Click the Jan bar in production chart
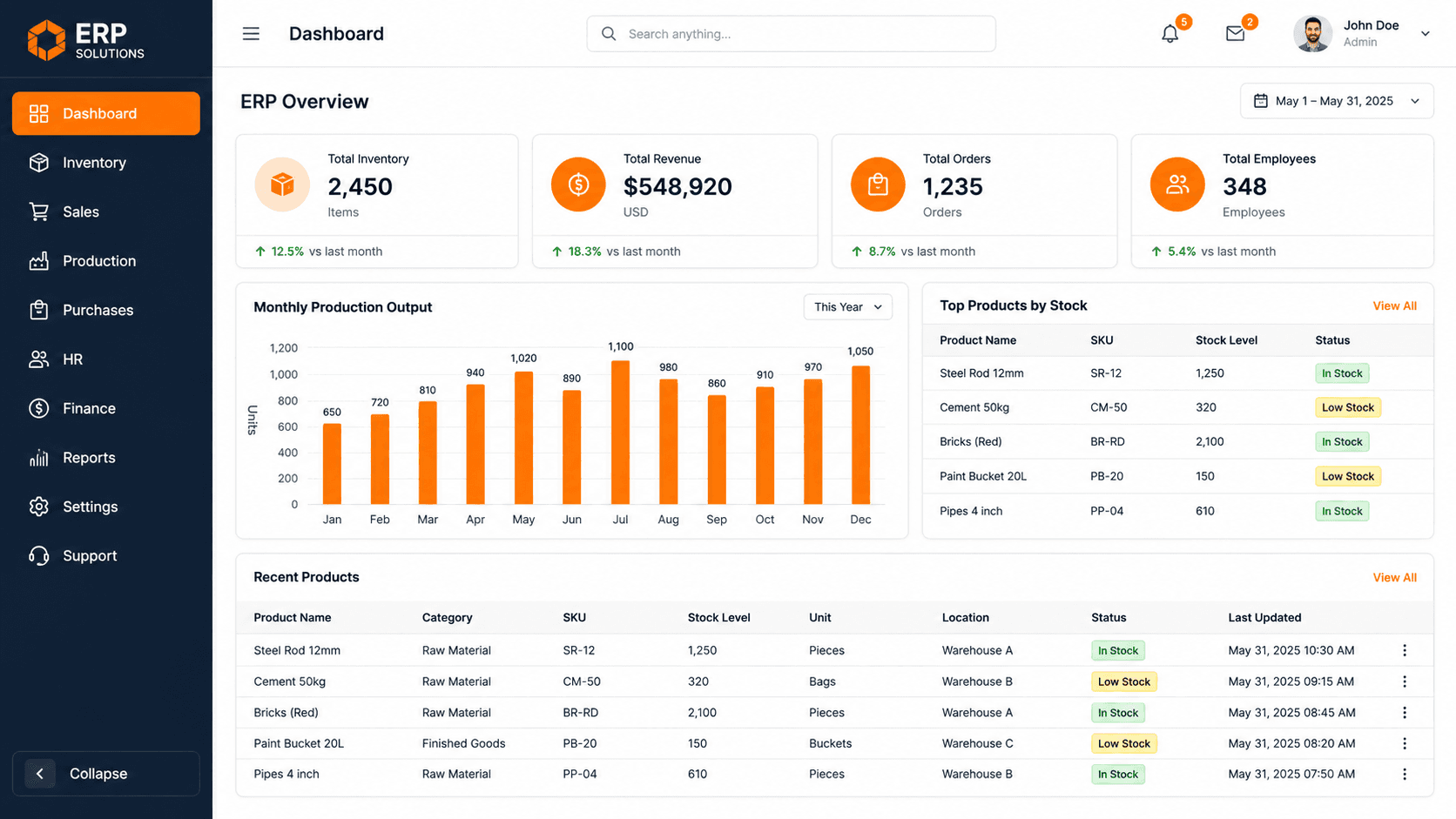1456x819 pixels. tap(332, 464)
